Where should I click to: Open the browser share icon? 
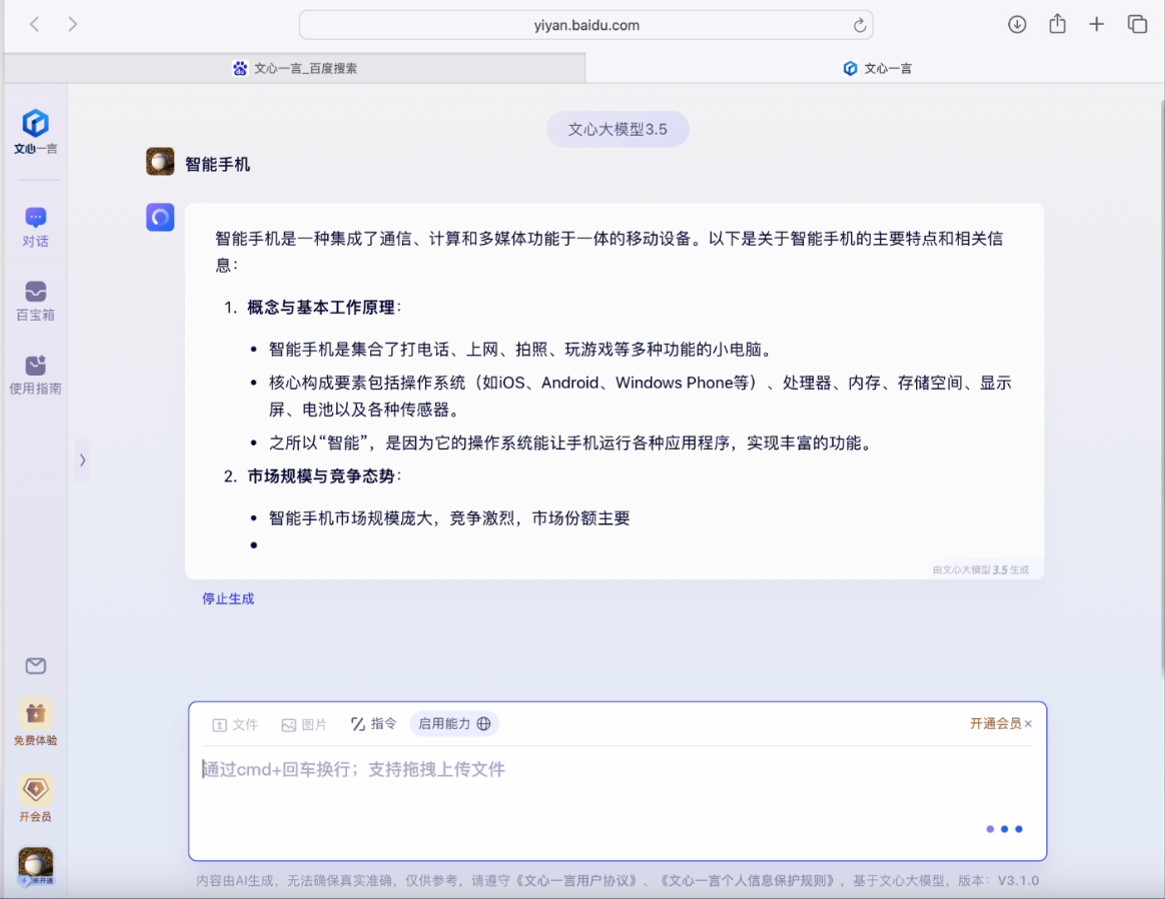1057,24
